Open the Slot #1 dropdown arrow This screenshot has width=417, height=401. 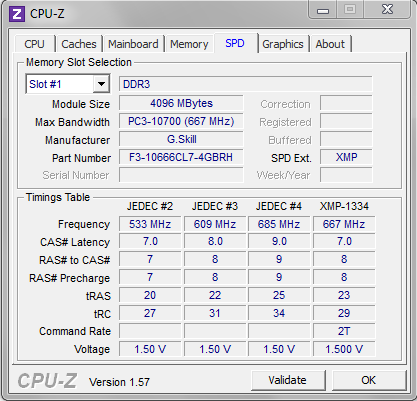pyautogui.click(x=101, y=84)
